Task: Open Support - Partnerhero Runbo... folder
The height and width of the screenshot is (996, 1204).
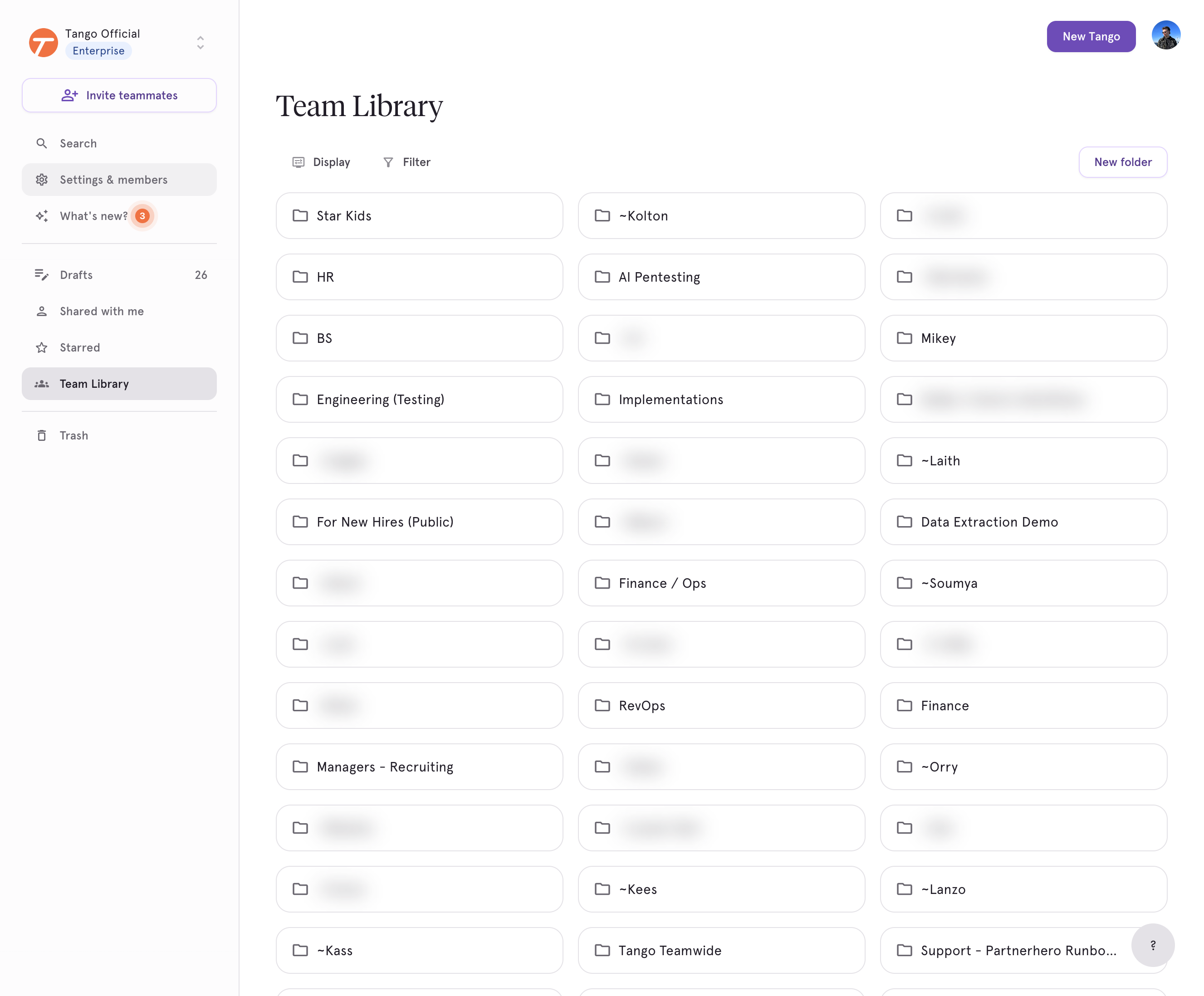Action: tap(1023, 950)
